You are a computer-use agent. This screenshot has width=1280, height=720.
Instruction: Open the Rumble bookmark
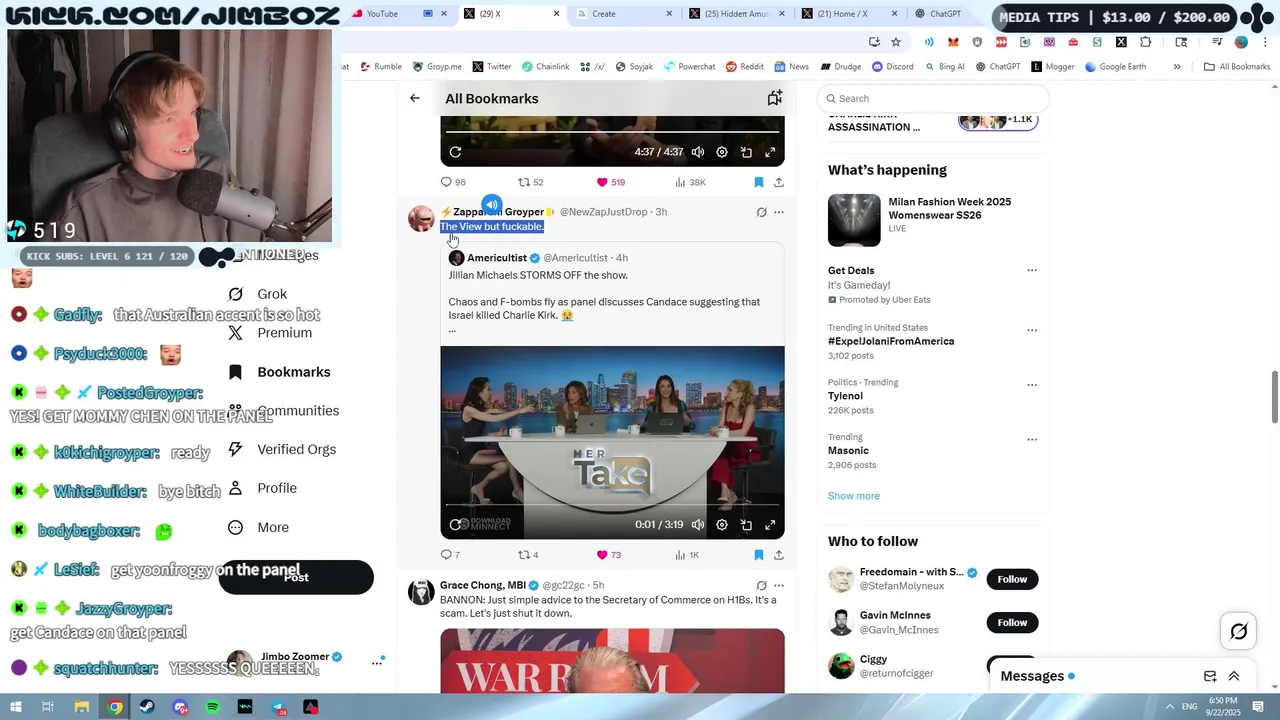coord(379,67)
